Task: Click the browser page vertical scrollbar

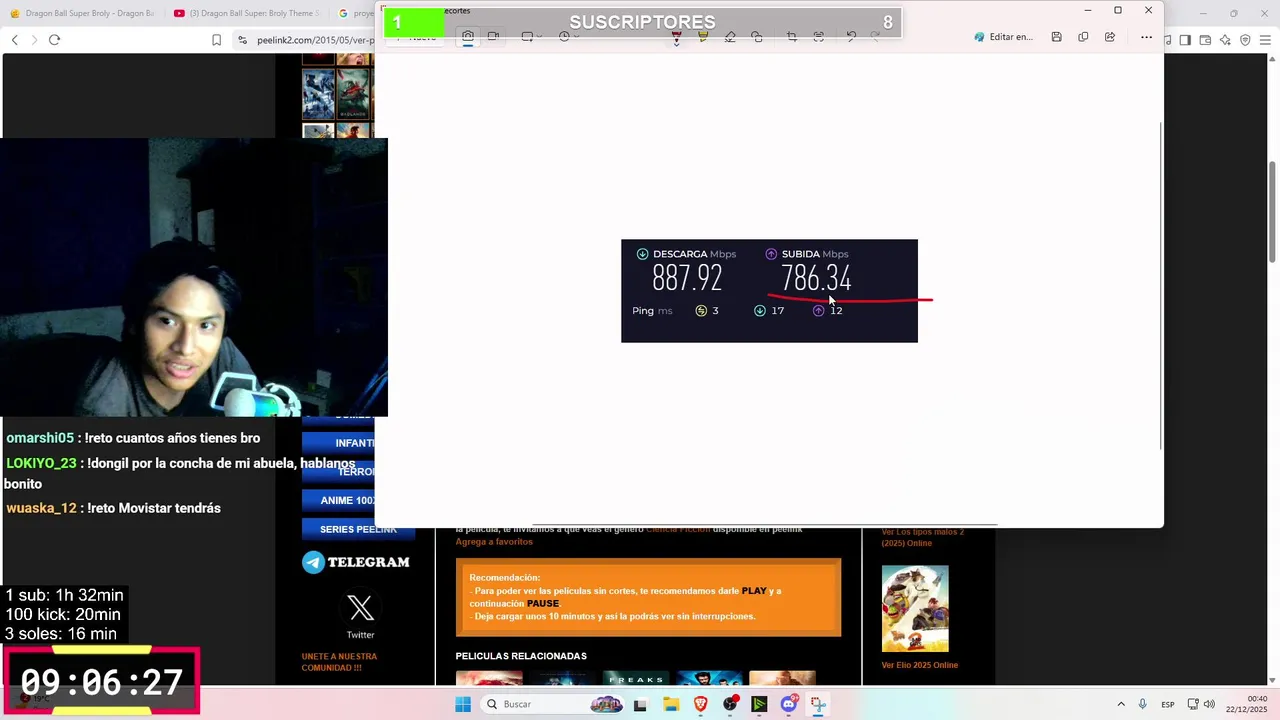Action: (1272, 210)
